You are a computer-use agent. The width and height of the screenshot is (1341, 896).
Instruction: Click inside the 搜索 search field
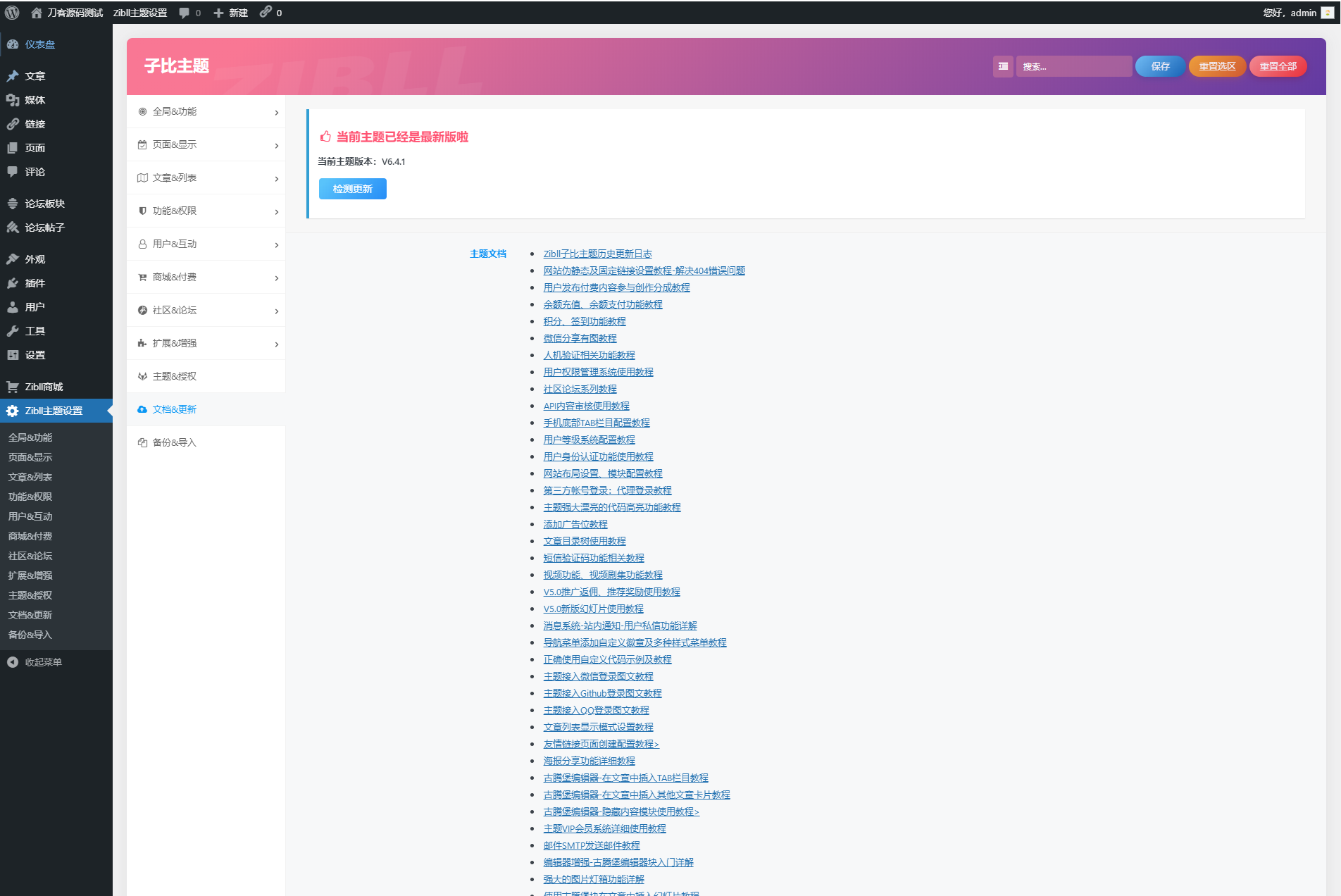click(1073, 66)
